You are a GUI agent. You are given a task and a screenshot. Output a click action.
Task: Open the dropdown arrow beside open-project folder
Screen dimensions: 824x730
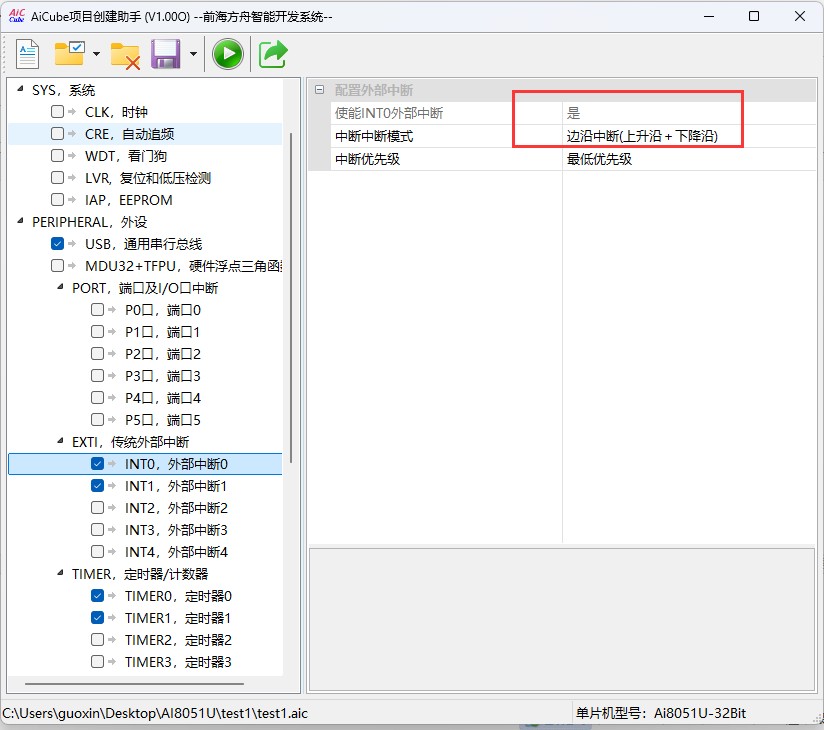(96, 54)
